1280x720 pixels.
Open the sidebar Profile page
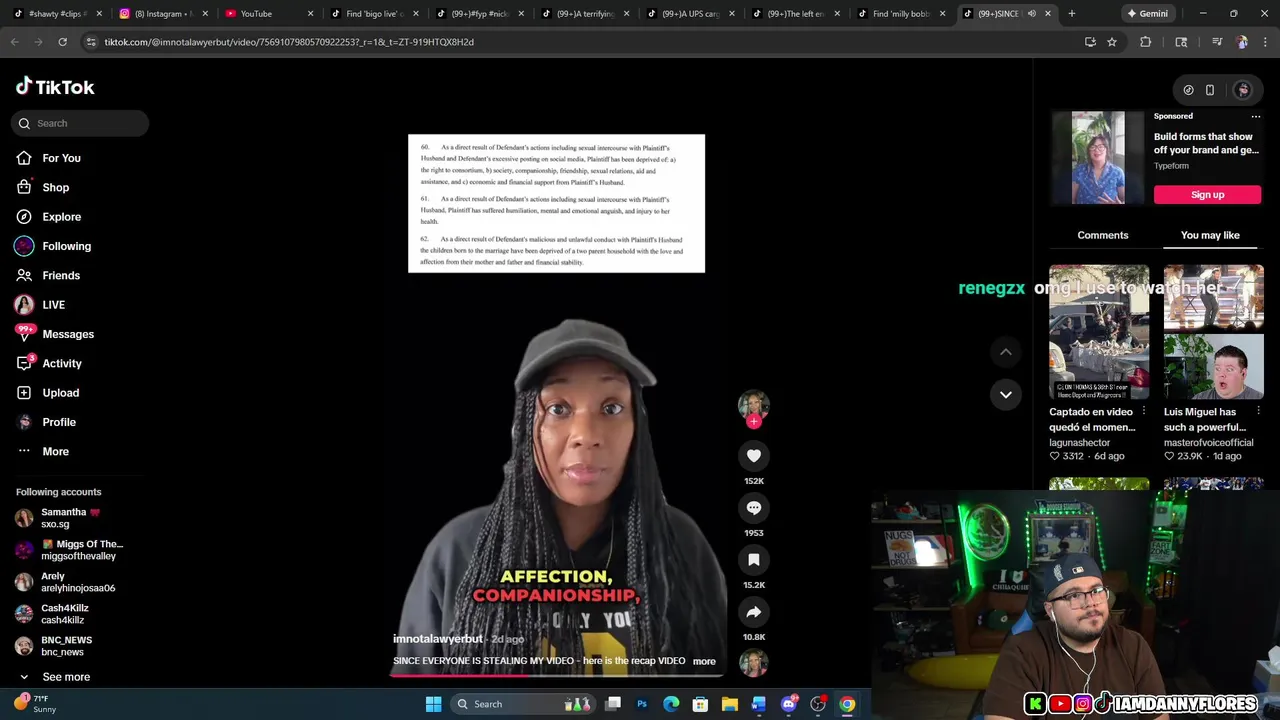(59, 422)
